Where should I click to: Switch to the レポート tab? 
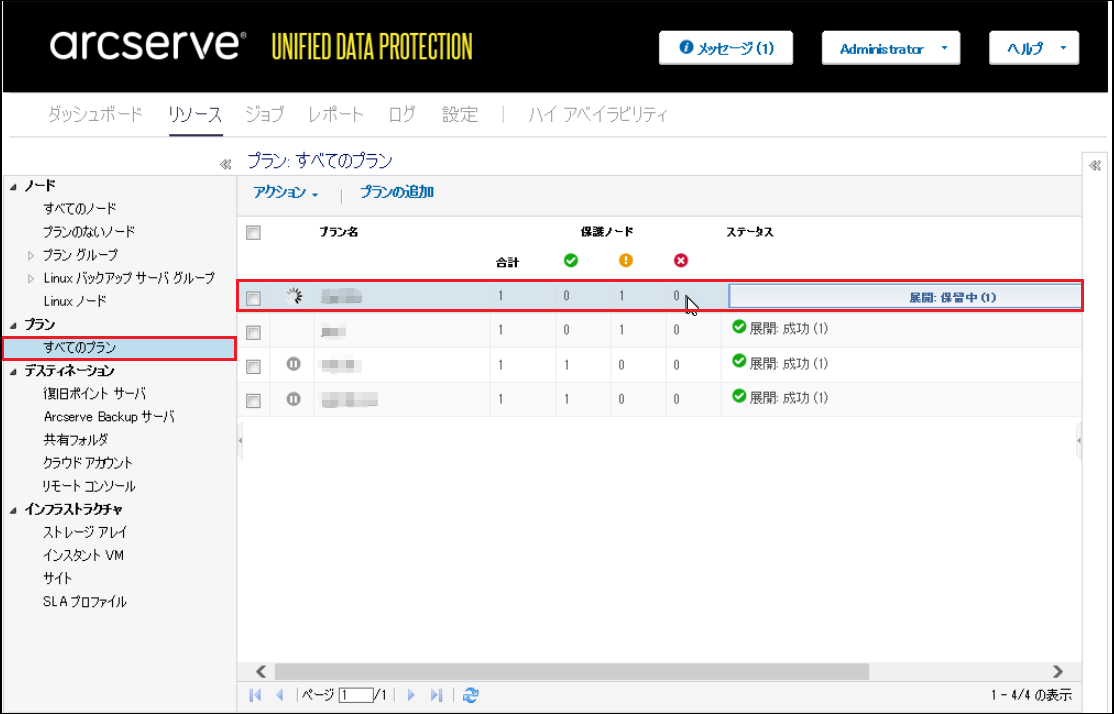(335, 114)
